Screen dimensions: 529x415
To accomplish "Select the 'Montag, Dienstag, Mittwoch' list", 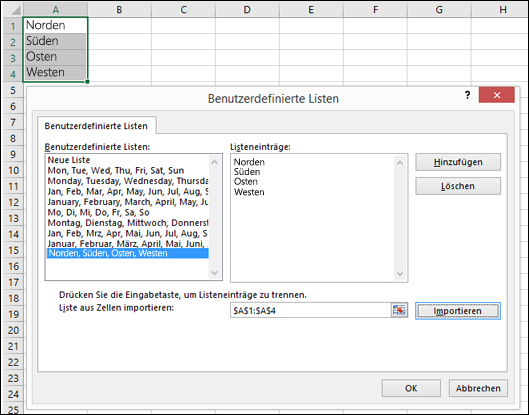I will (128, 223).
